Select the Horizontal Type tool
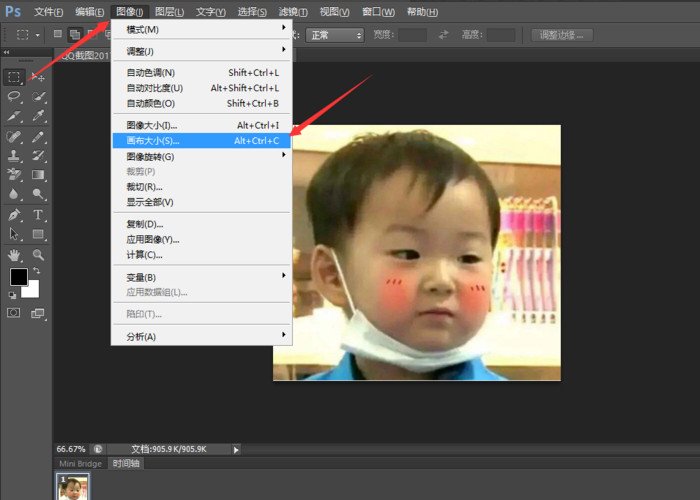The height and width of the screenshot is (500, 700). pyautogui.click(x=38, y=215)
